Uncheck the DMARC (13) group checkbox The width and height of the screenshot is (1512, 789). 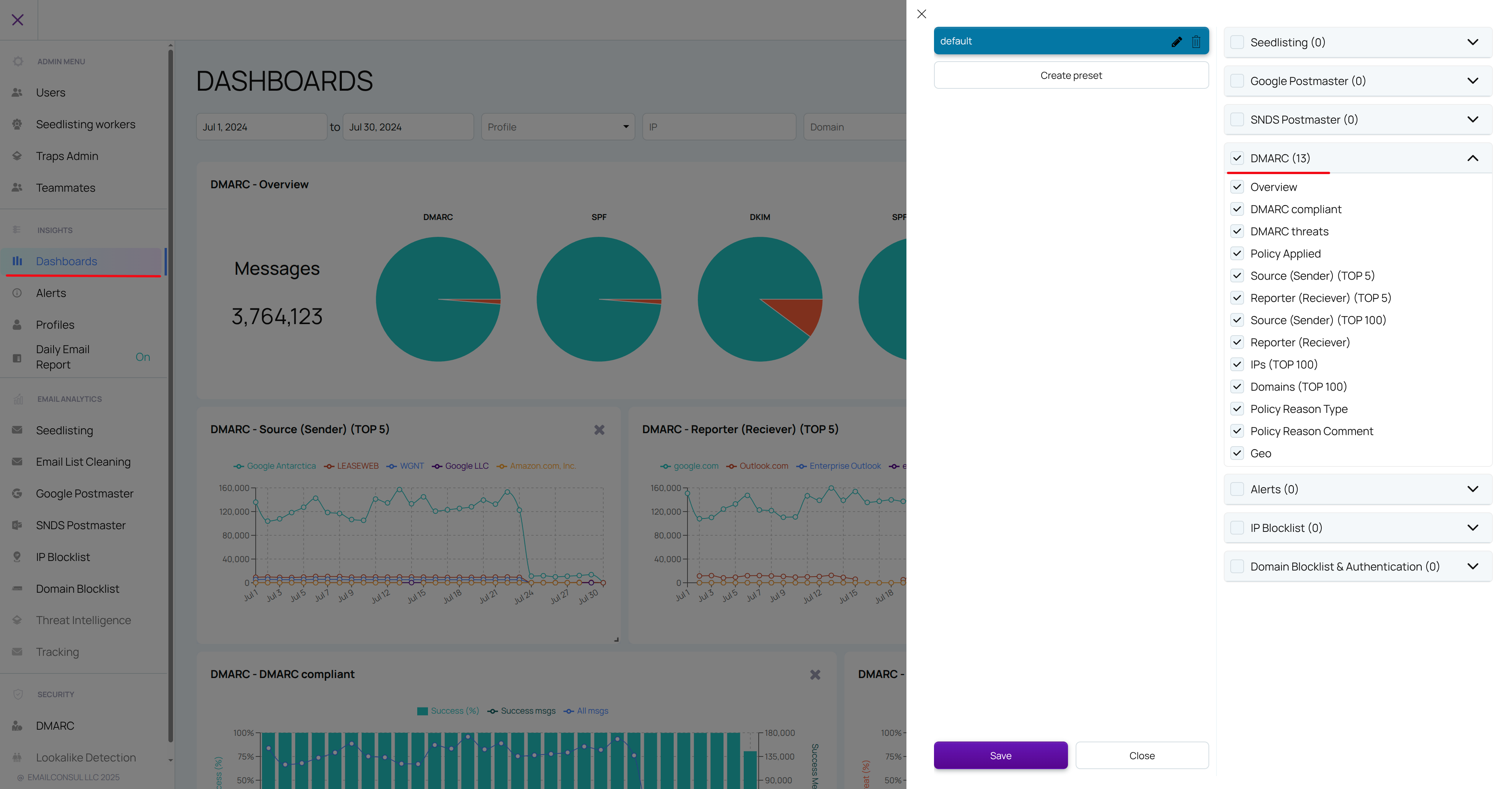coord(1237,158)
